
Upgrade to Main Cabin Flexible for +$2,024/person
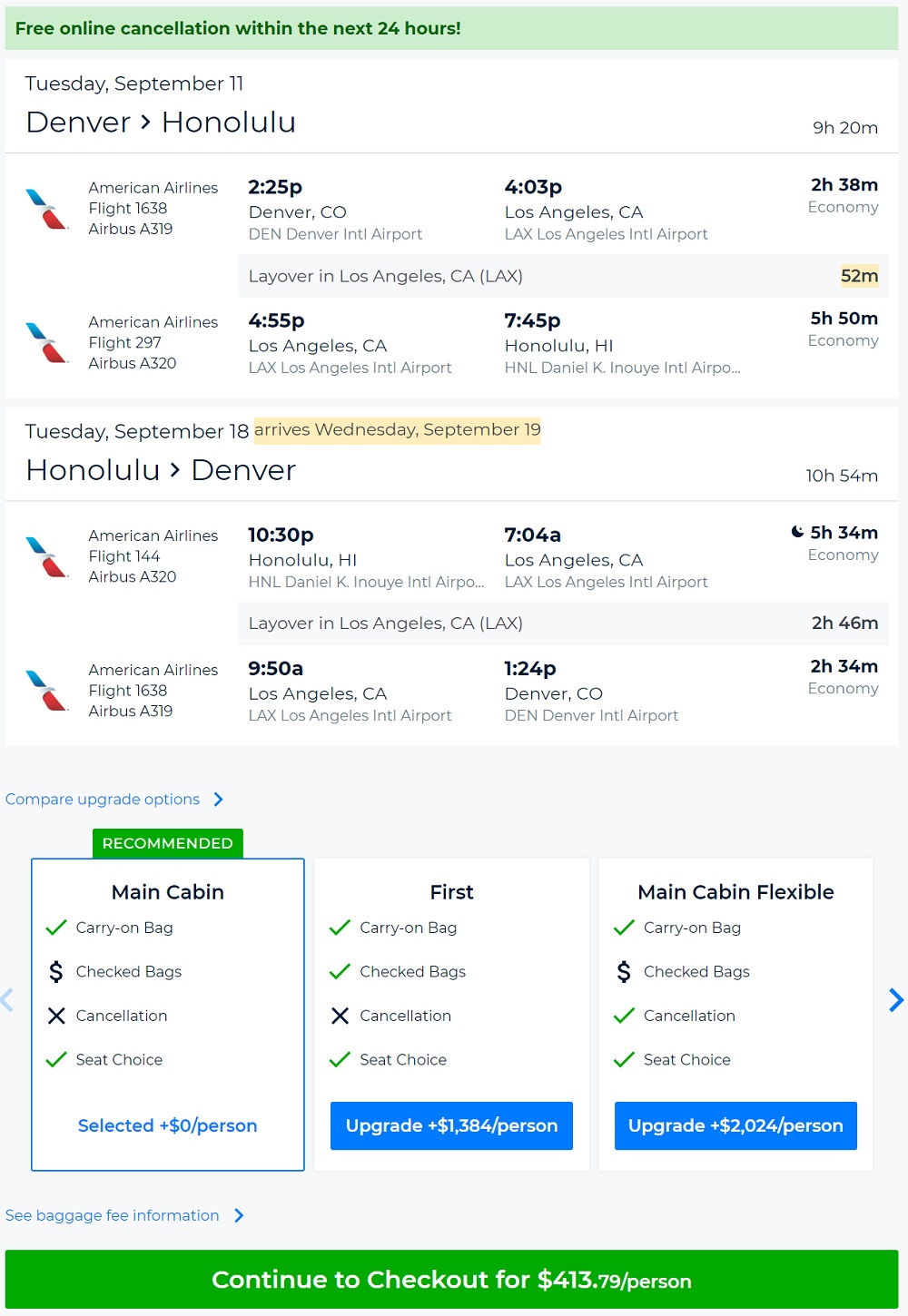click(x=735, y=1126)
